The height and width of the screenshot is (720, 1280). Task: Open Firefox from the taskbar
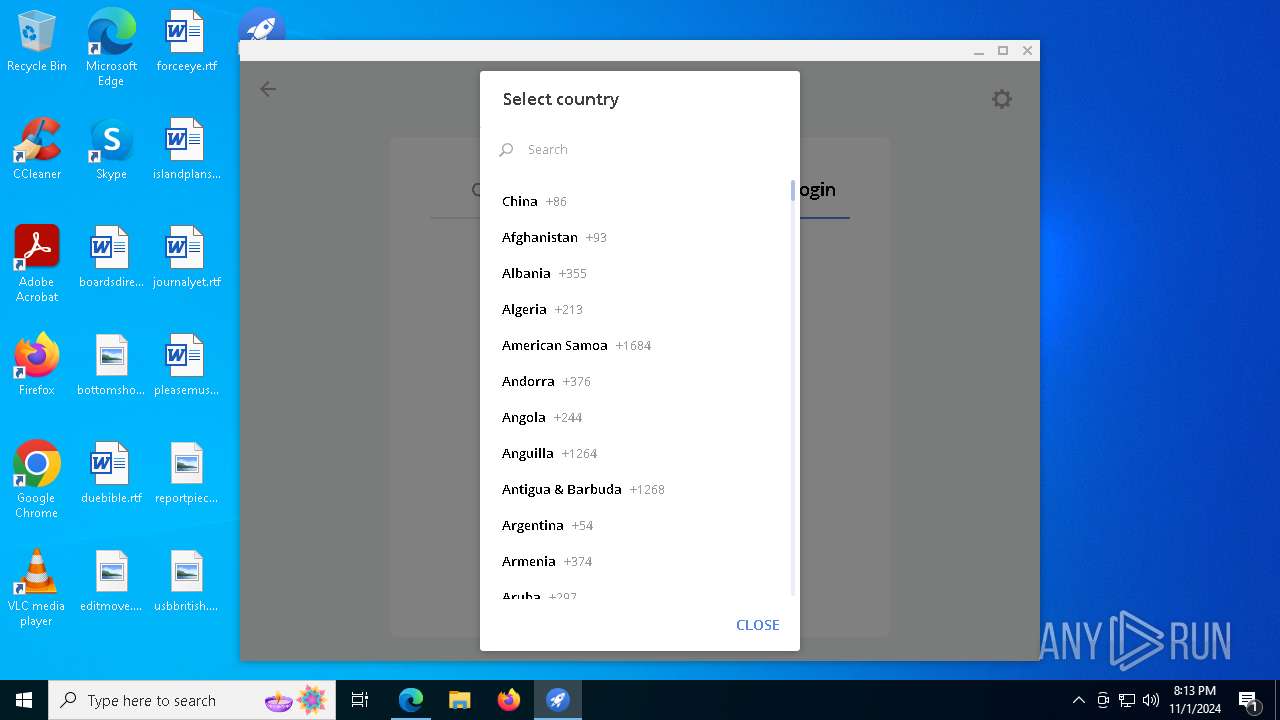[x=509, y=700]
